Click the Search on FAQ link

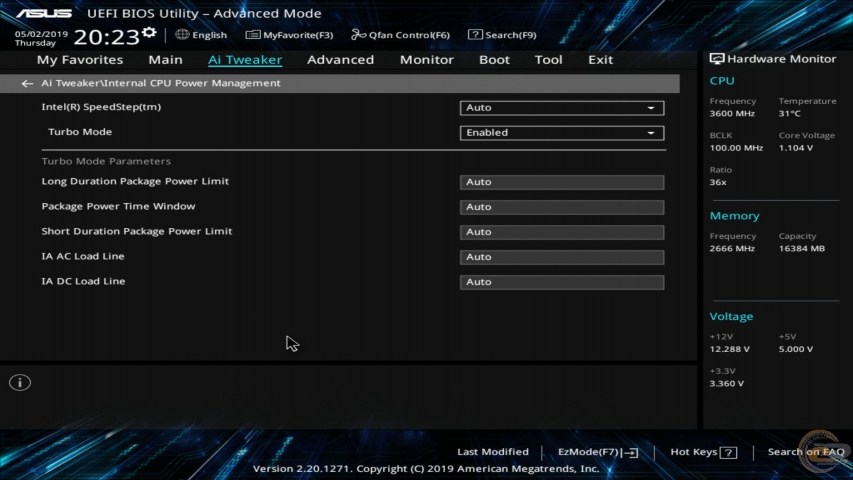click(806, 452)
